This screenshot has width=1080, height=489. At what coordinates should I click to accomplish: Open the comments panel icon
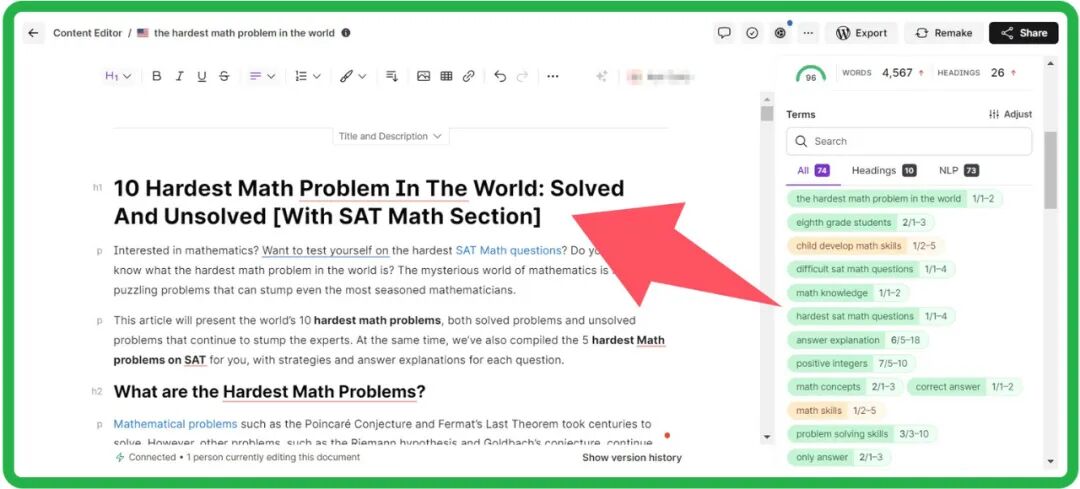tap(724, 33)
